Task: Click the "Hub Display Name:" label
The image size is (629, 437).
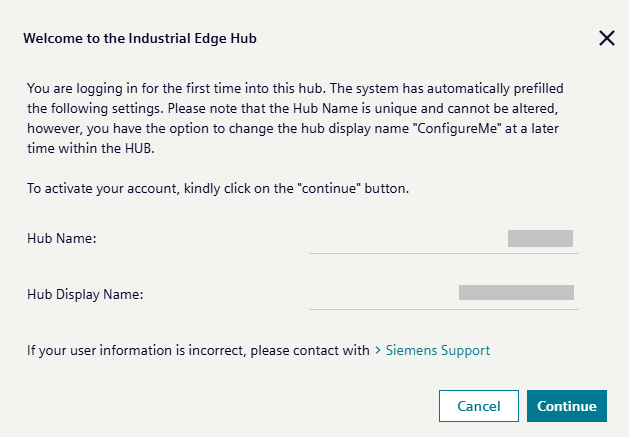Action: (87, 294)
